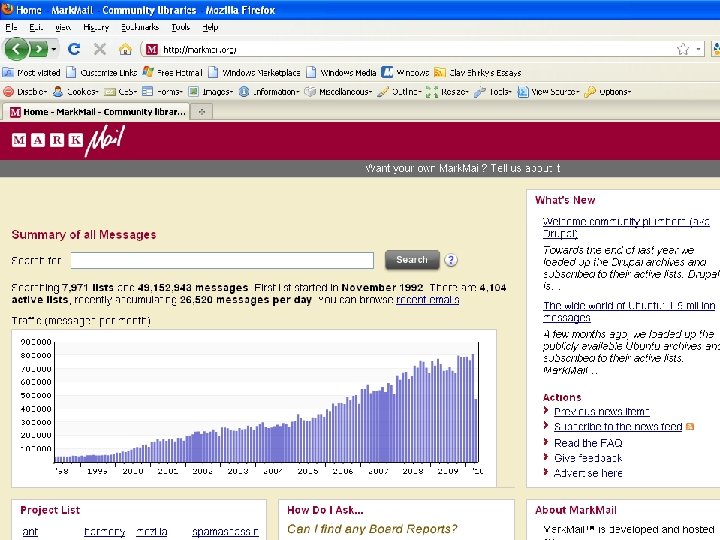720x540 pixels.
Task: Open the ant project link
Action: point(30,532)
